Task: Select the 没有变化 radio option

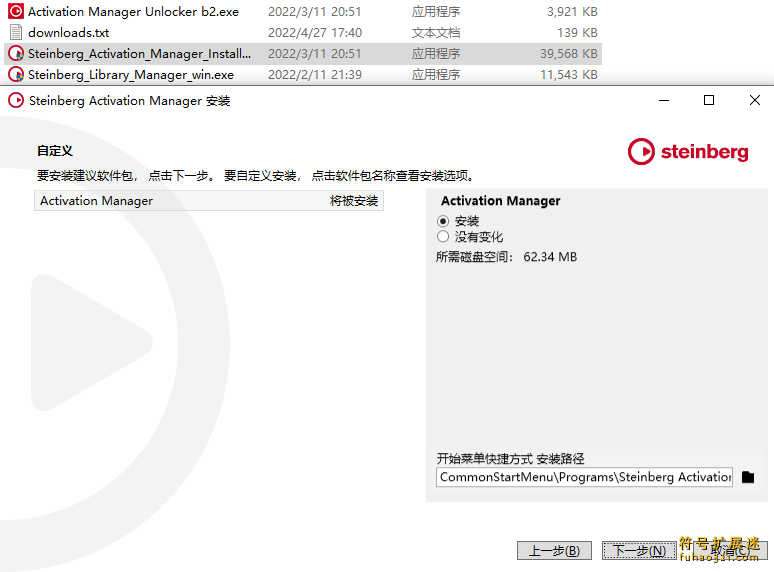Action: (443, 236)
